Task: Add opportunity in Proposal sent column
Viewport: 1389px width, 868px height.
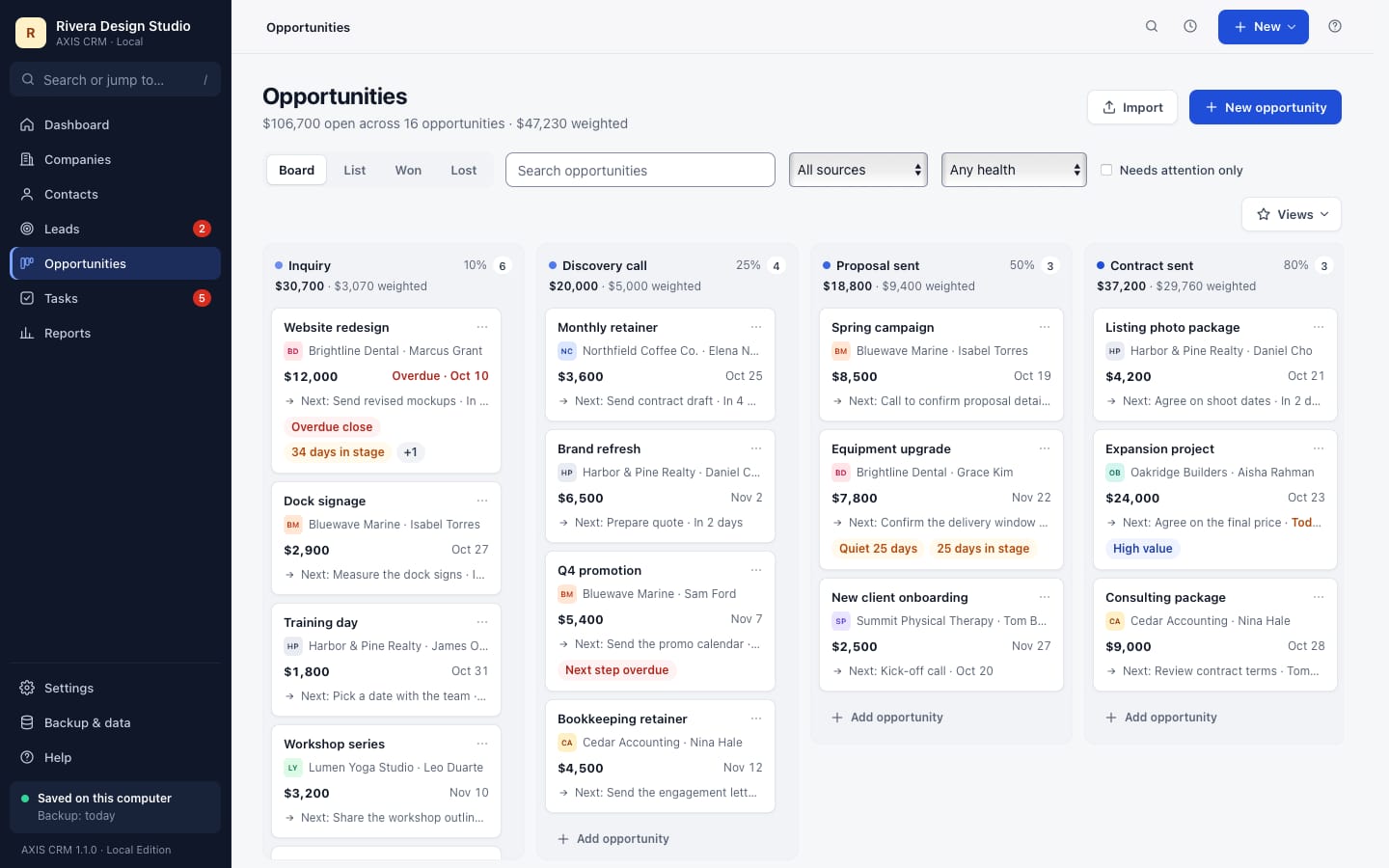Action: (x=887, y=718)
